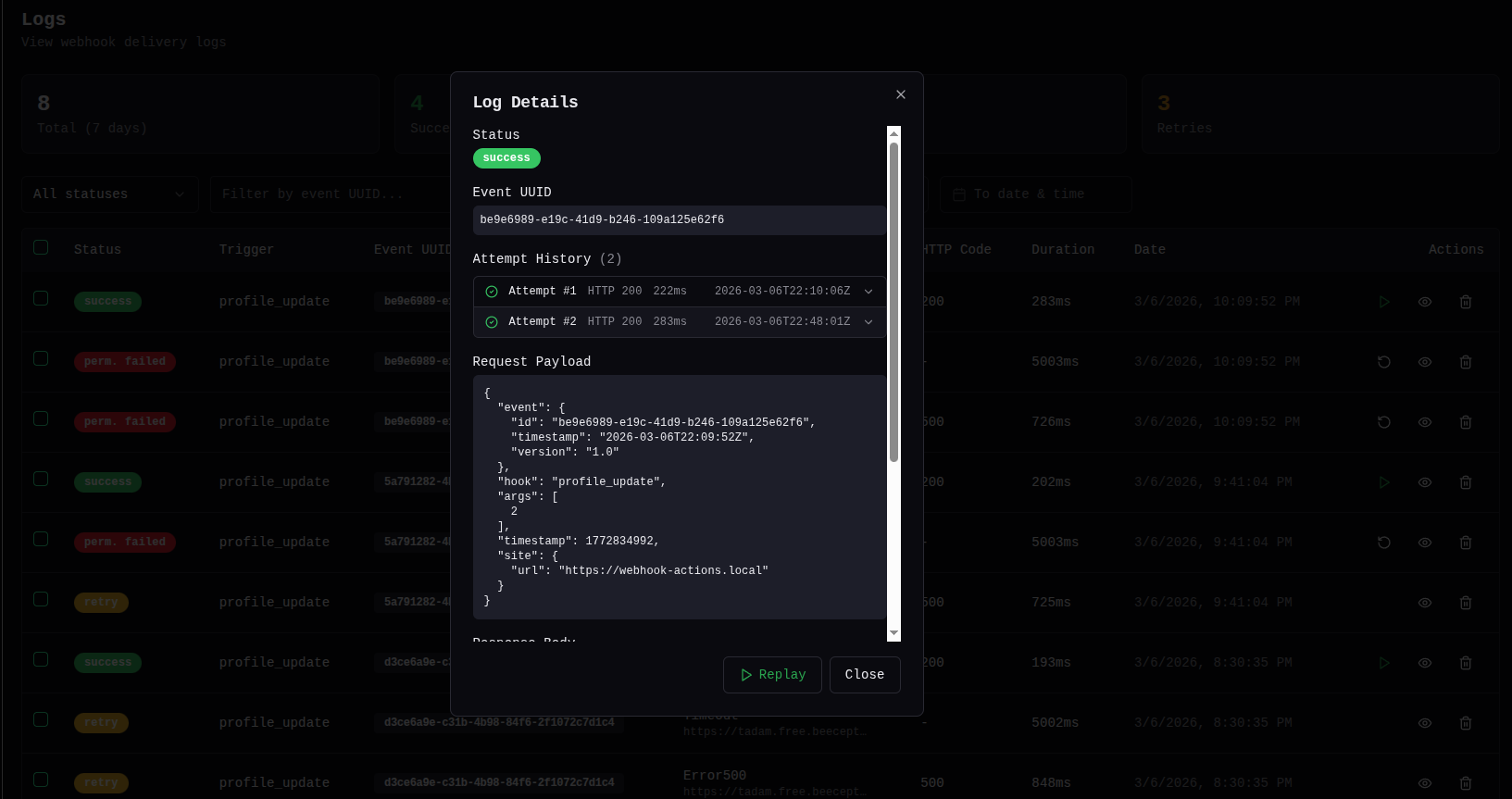Click the replay icon on the 283ms row
This screenshot has height=799, width=1512.
point(1383,302)
